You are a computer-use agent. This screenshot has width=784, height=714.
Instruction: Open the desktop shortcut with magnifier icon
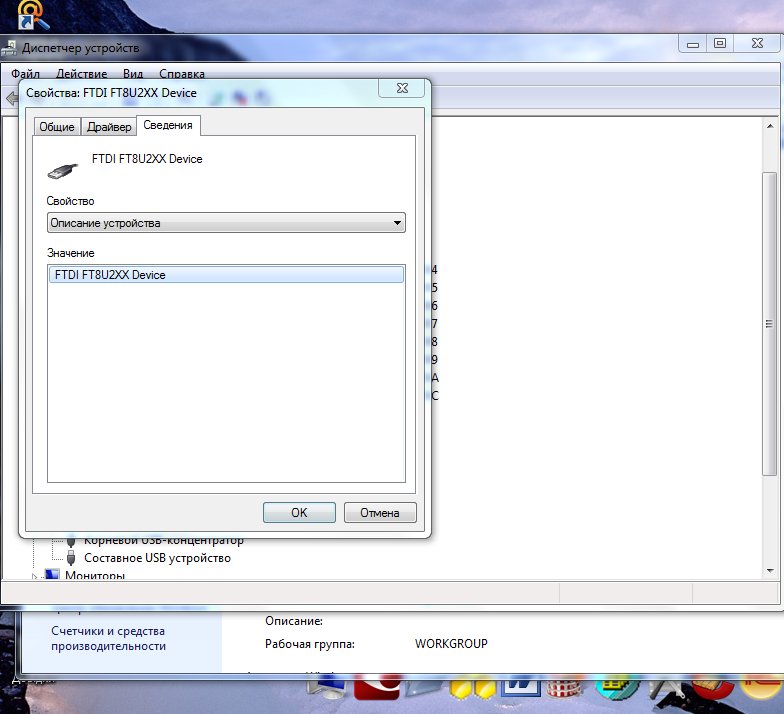33,15
